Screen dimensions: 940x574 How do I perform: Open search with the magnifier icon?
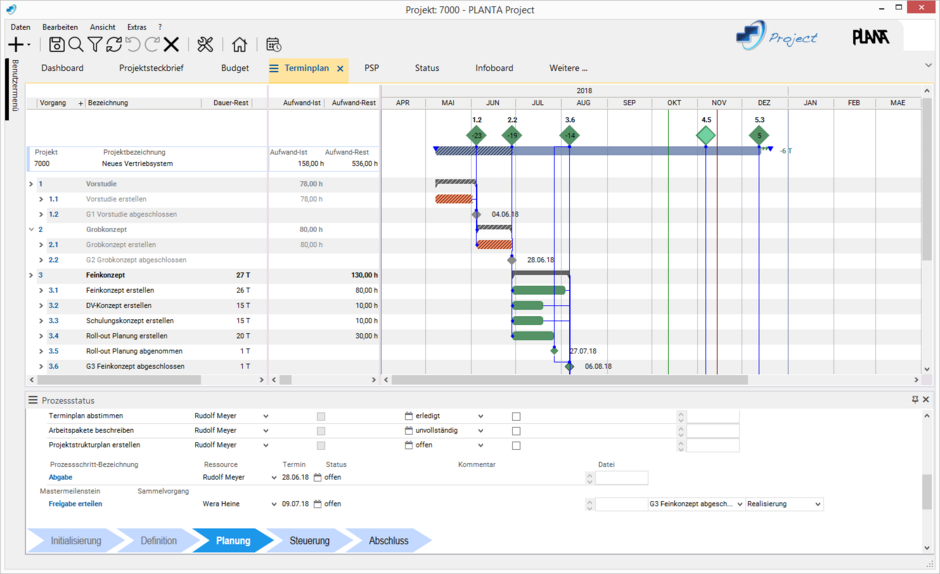pyautogui.click(x=76, y=44)
